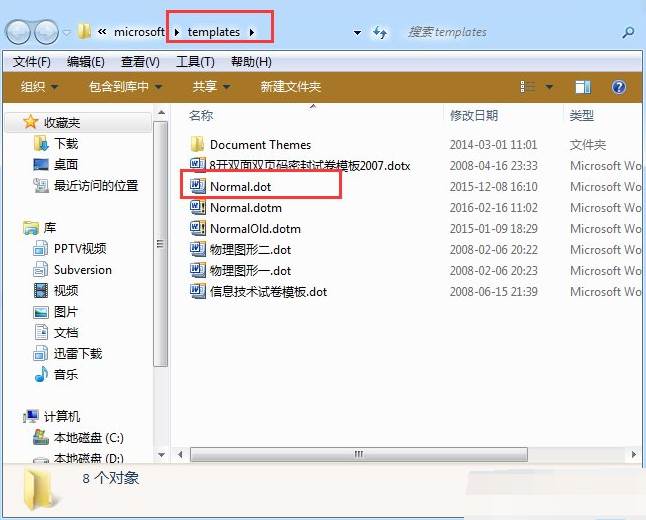The image size is (646, 520).
Task: Open the 共享 dropdown
Action: [211, 87]
